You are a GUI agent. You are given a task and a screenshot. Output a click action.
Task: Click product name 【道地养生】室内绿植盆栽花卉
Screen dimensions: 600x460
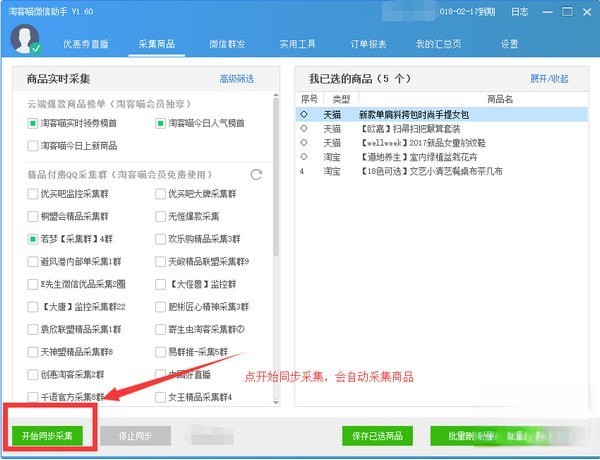pyautogui.click(x=419, y=157)
